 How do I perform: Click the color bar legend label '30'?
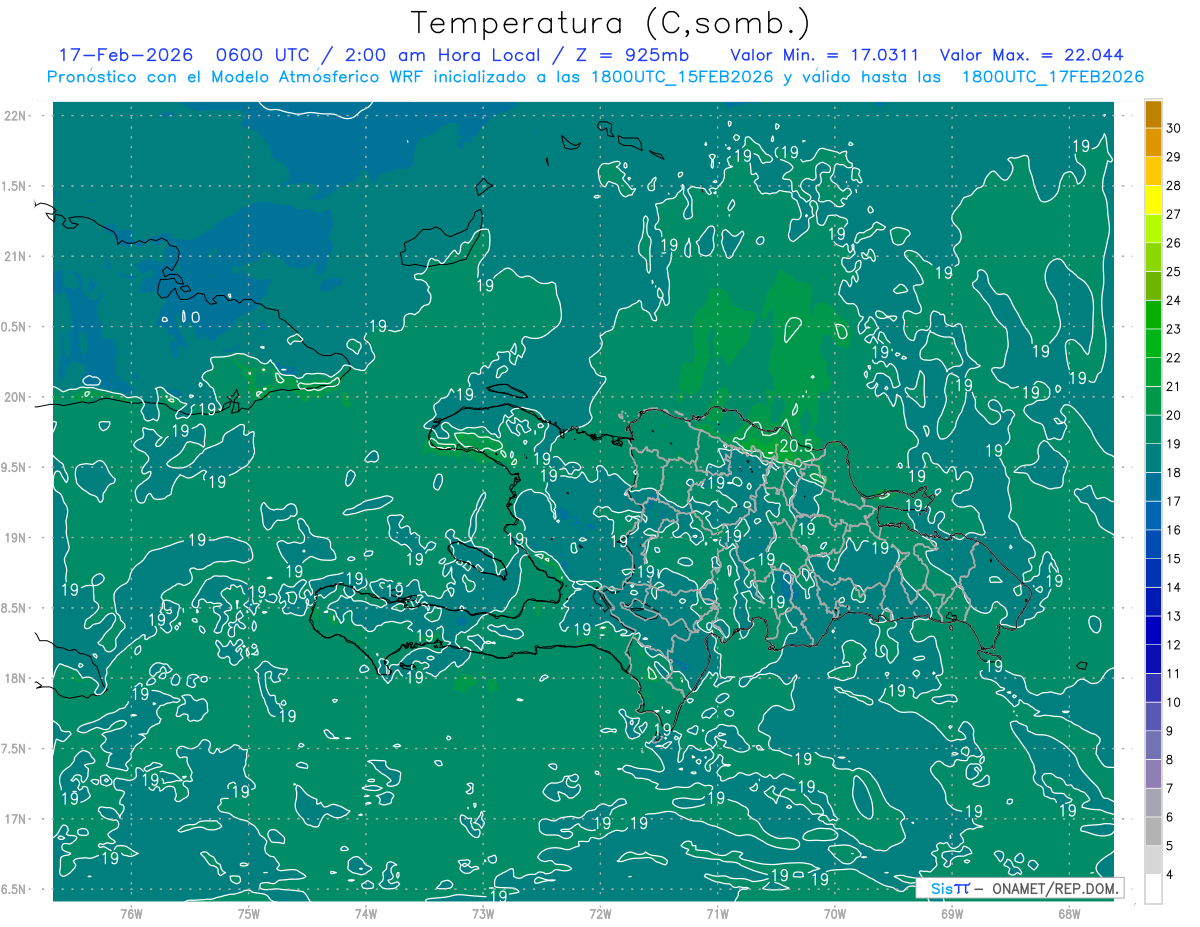tap(1174, 129)
